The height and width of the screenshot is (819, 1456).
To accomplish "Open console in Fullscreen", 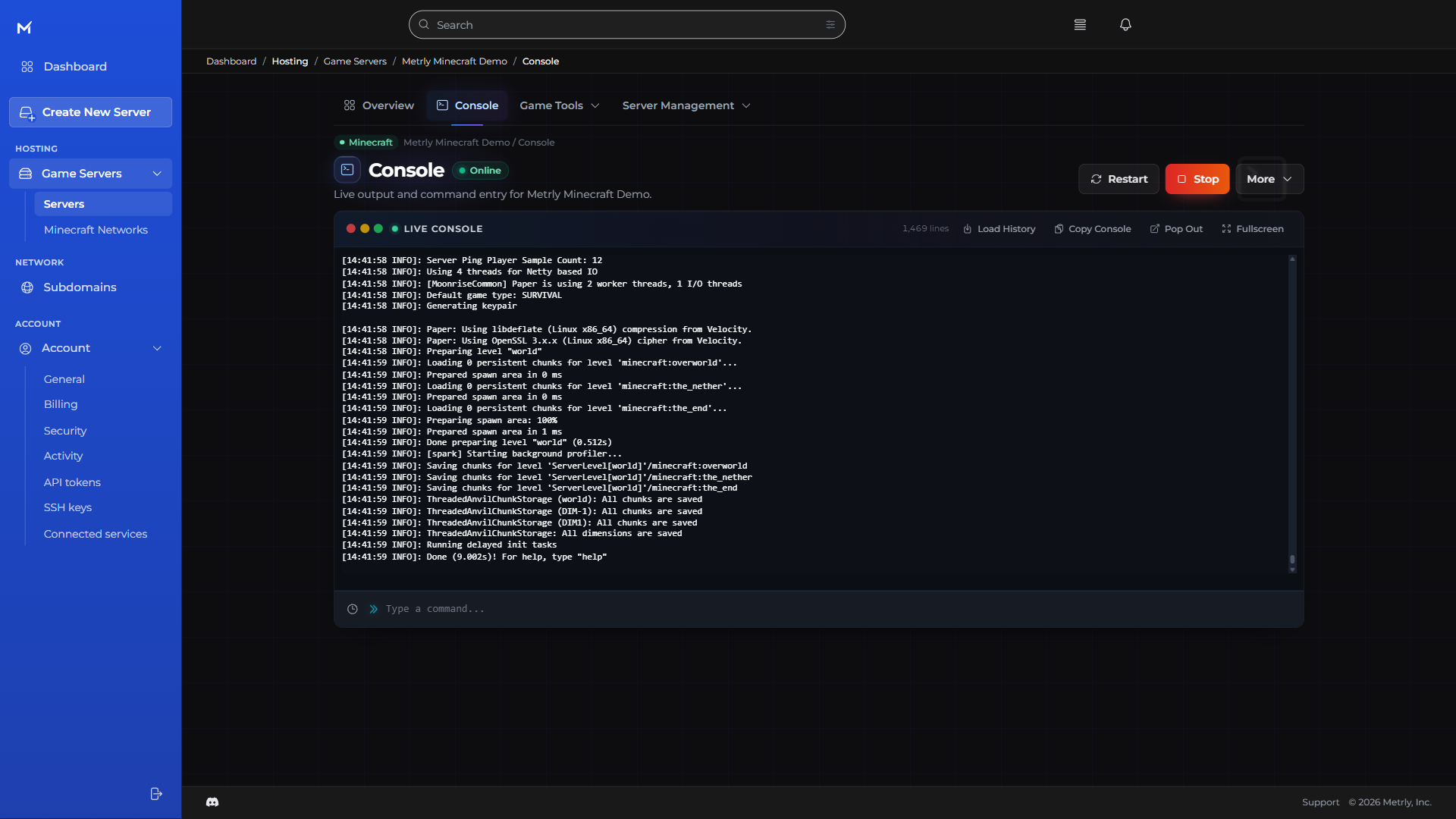I will (x=1253, y=228).
